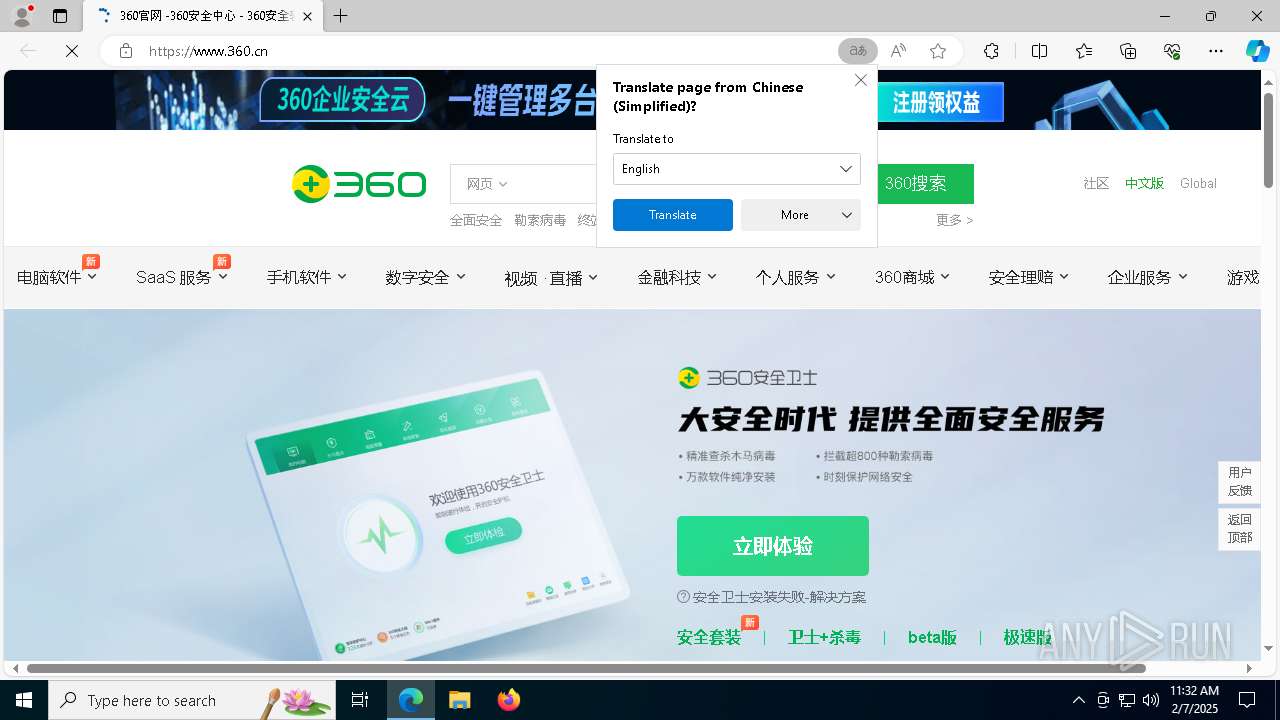Open Browser essentials heart icon
1280x720 pixels.
click(1172, 51)
